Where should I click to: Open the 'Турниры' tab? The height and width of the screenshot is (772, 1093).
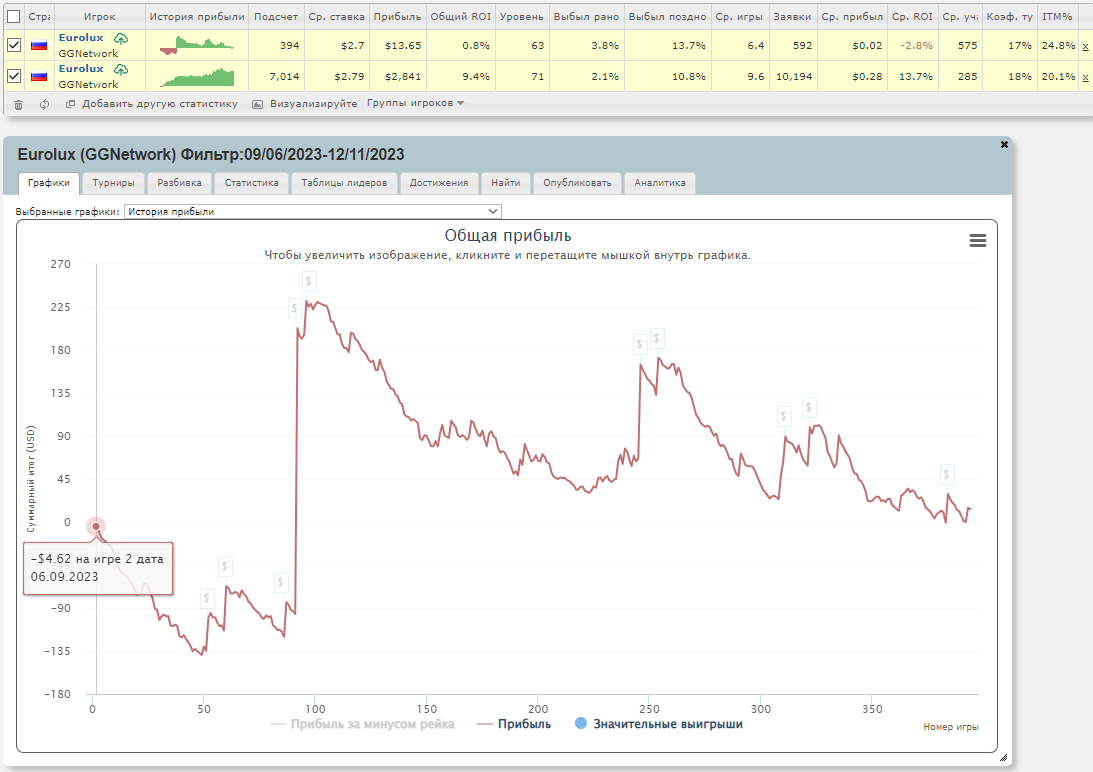coord(114,183)
